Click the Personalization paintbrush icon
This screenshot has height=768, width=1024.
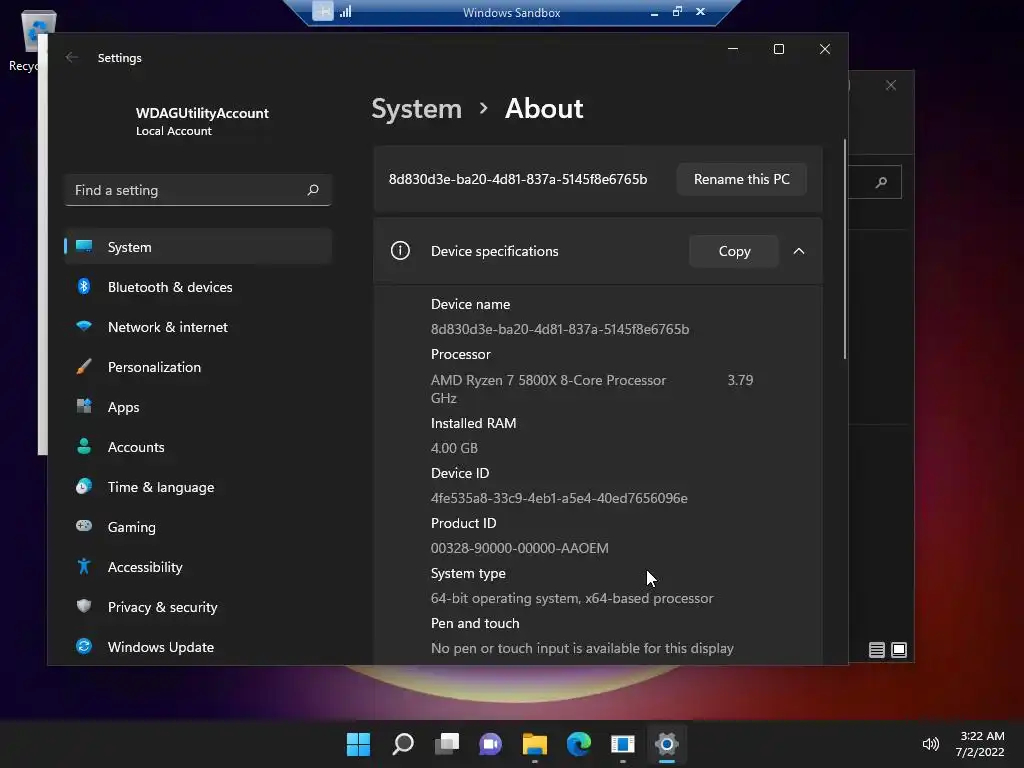[84, 366]
